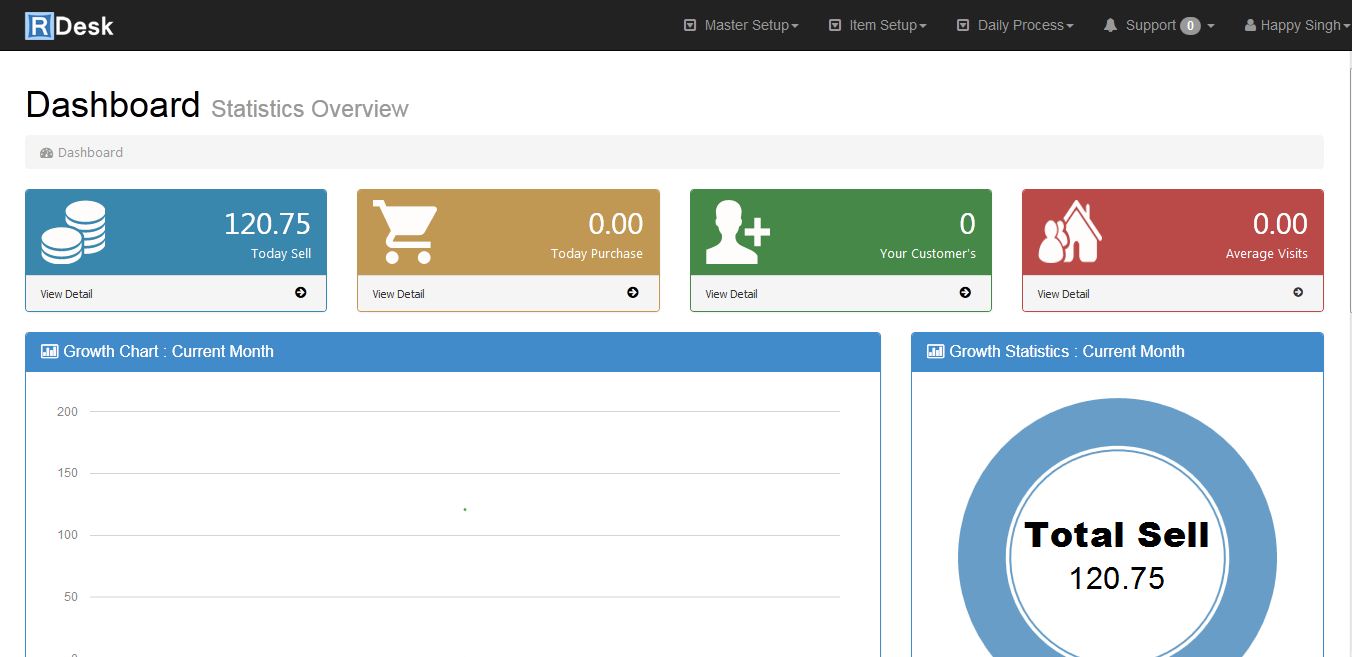This screenshot has height=657, width=1352.
Task: Click the green data point on growth chart
Action: pos(465,509)
